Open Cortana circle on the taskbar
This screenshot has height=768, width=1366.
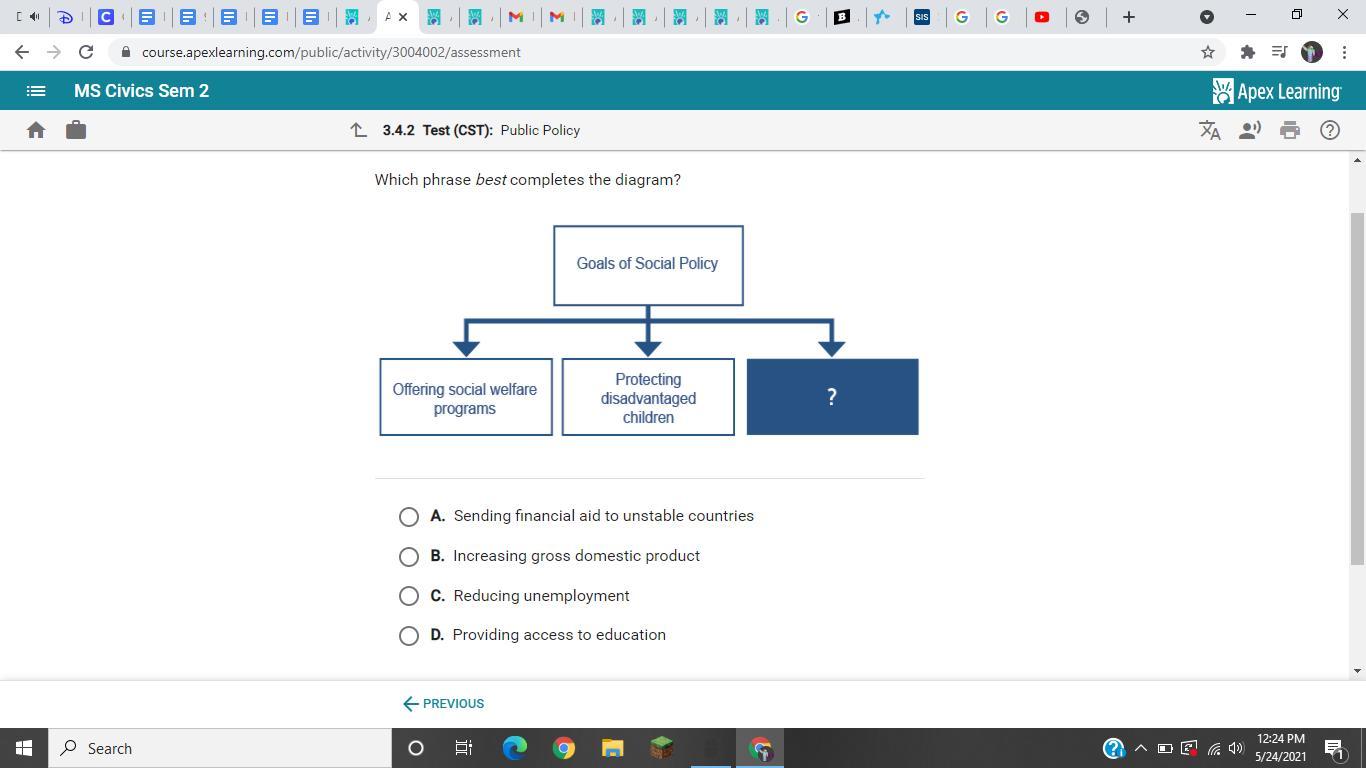coord(416,748)
